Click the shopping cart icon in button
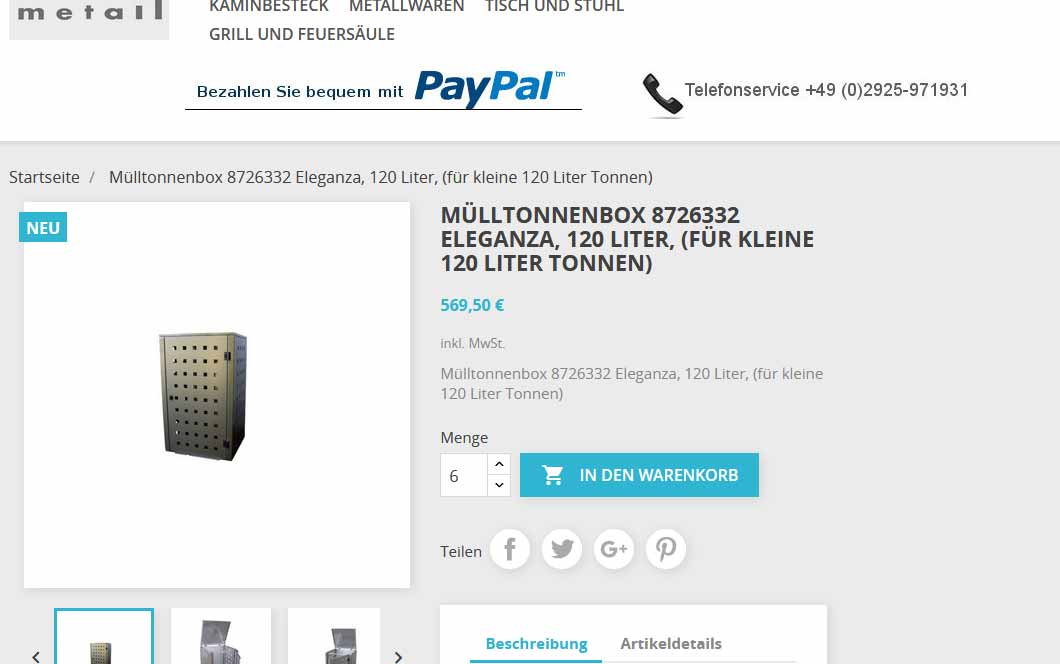Image resolution: width=1060 pixels, height=664 pixels. coord(552,475)
